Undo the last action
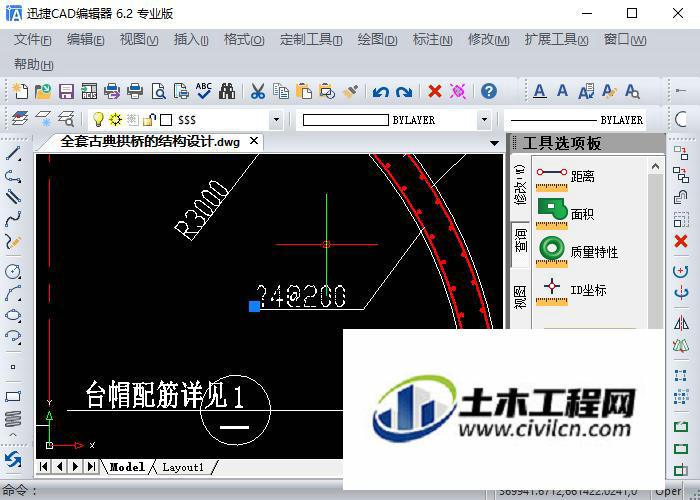Viewport: 700px width, 500px height. (381, 92)
